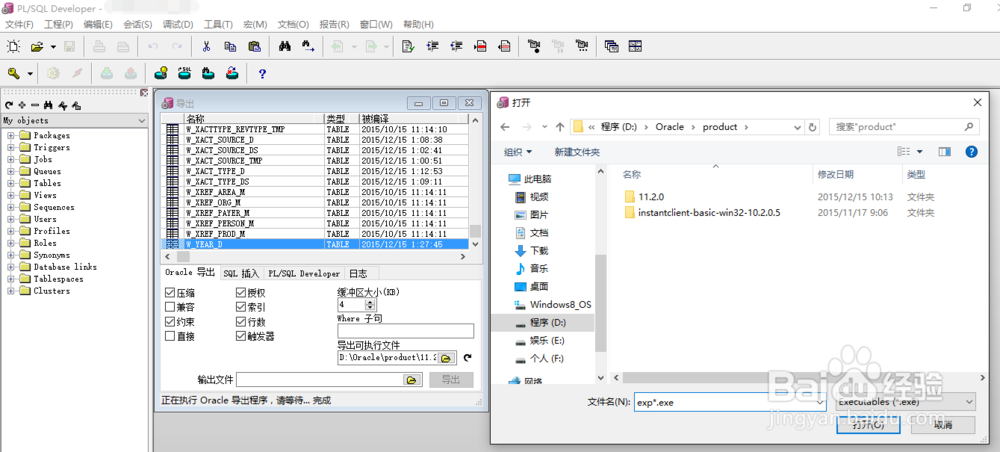Open the 组织 dropdown in Open dialog

pyautogui.click(x=518, y=152)
